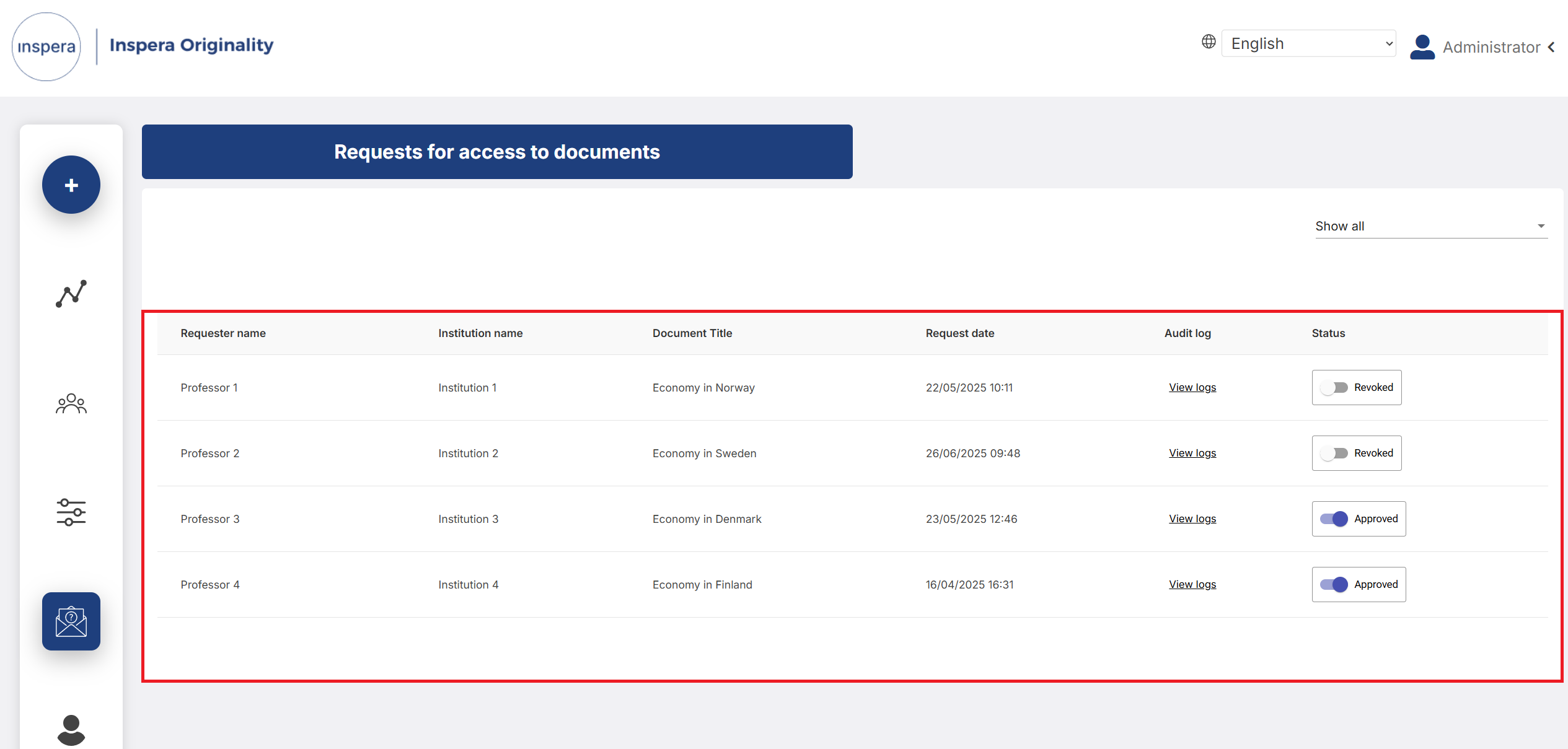
Task: Click the Audit log column header
Action: coord(1187,333)
